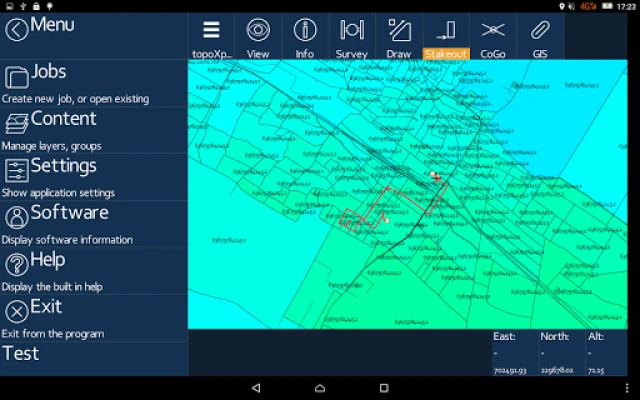Click the Exit X circle icon

(x=17, y=311)
